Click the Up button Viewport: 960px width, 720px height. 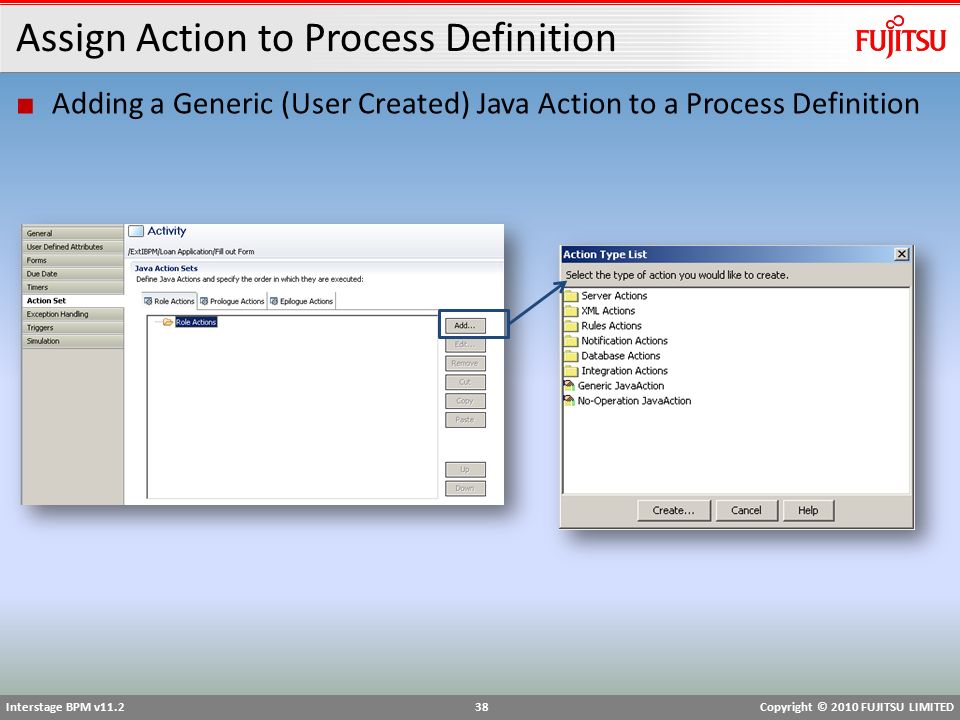click(x=465, y=470)
